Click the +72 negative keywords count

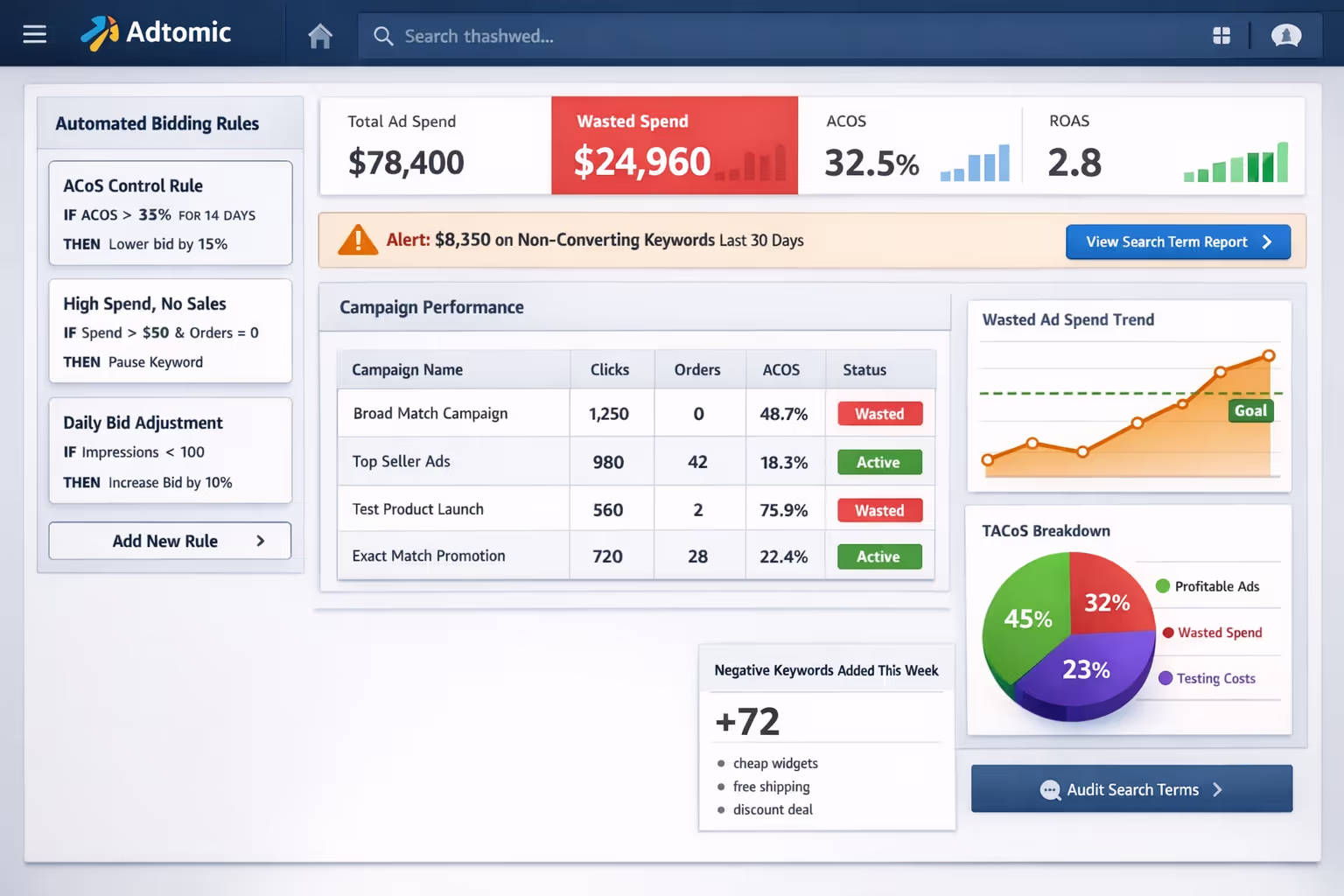point(747,721)
